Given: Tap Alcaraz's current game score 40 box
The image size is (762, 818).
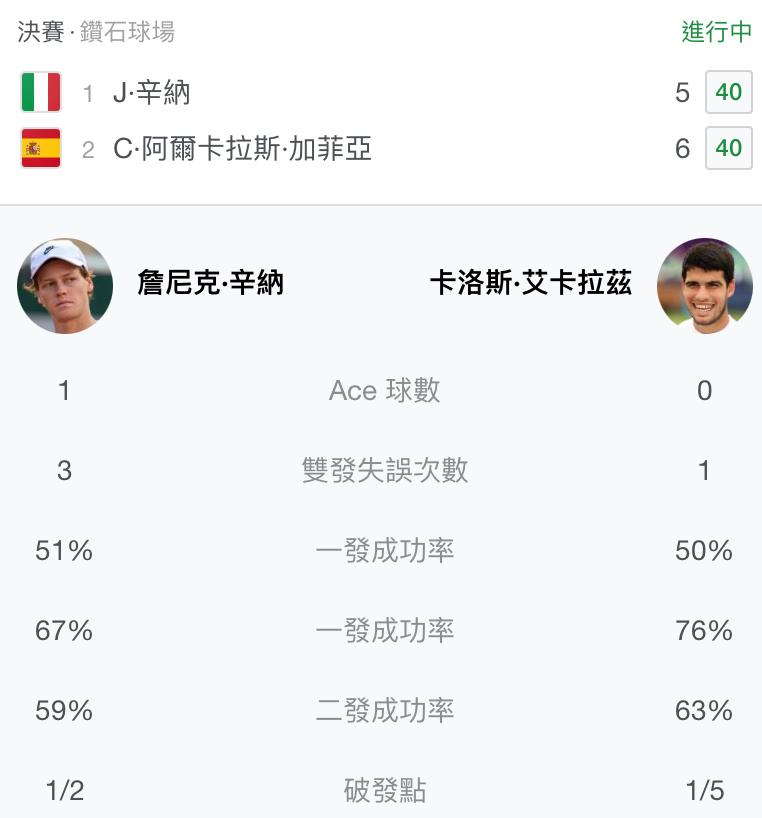Looking at the screenshot, I should coord(729,148).
